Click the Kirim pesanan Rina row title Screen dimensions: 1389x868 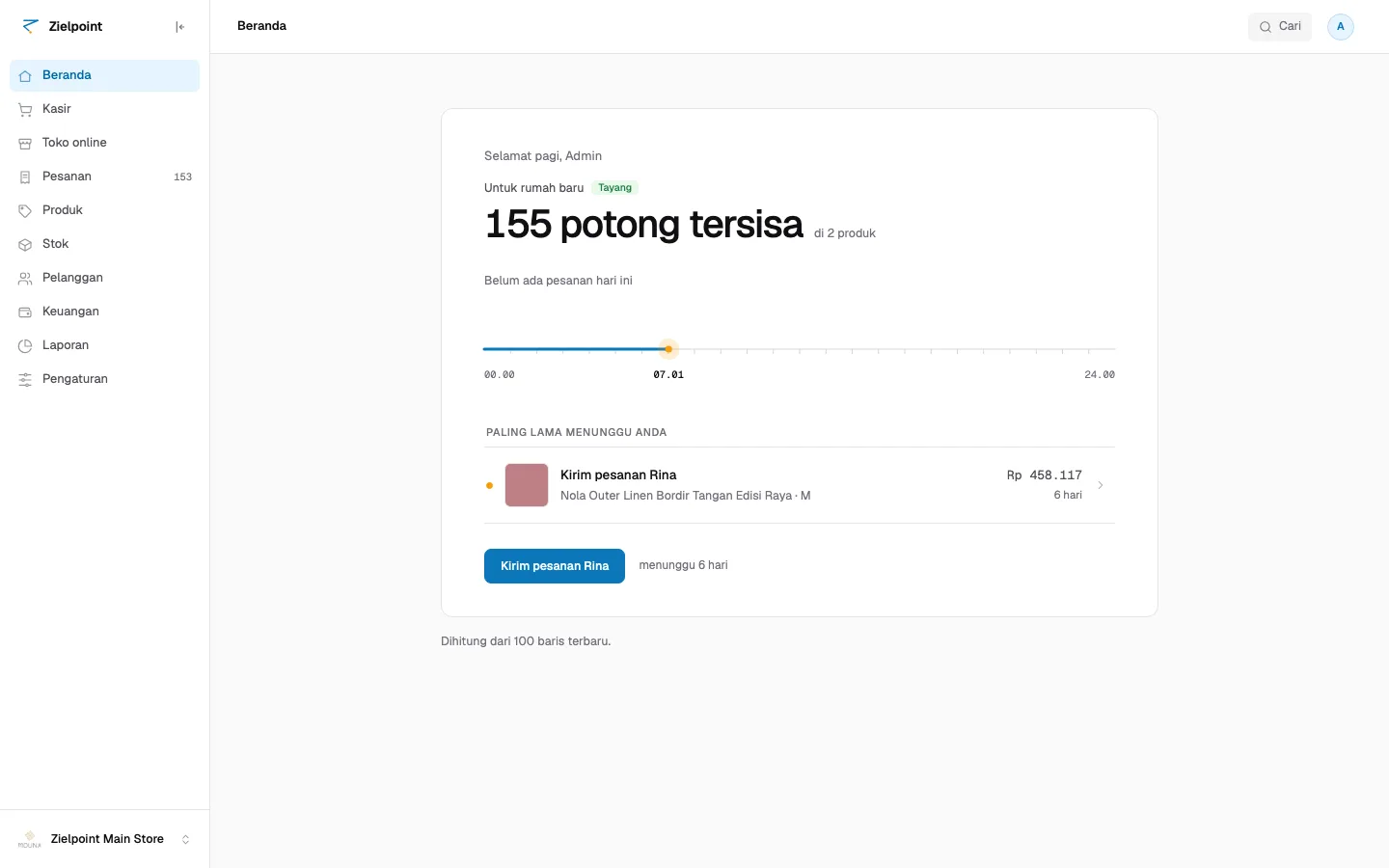(618, 475)
